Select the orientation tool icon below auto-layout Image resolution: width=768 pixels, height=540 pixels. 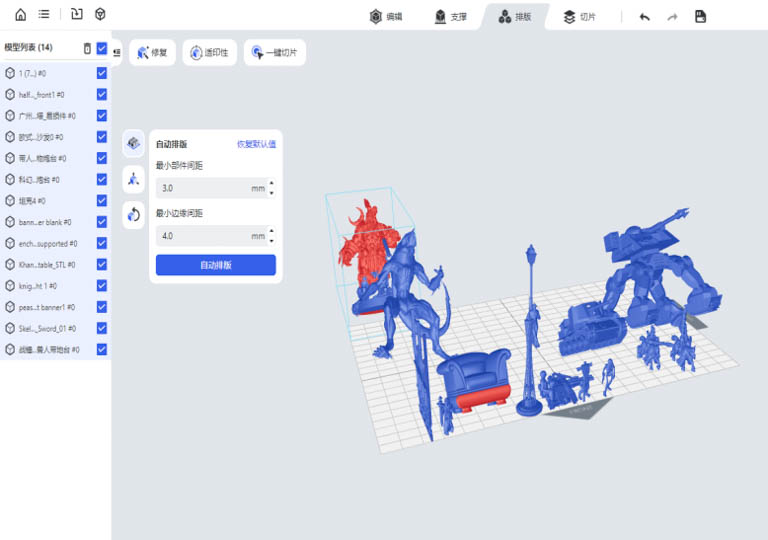pos(133,179)
